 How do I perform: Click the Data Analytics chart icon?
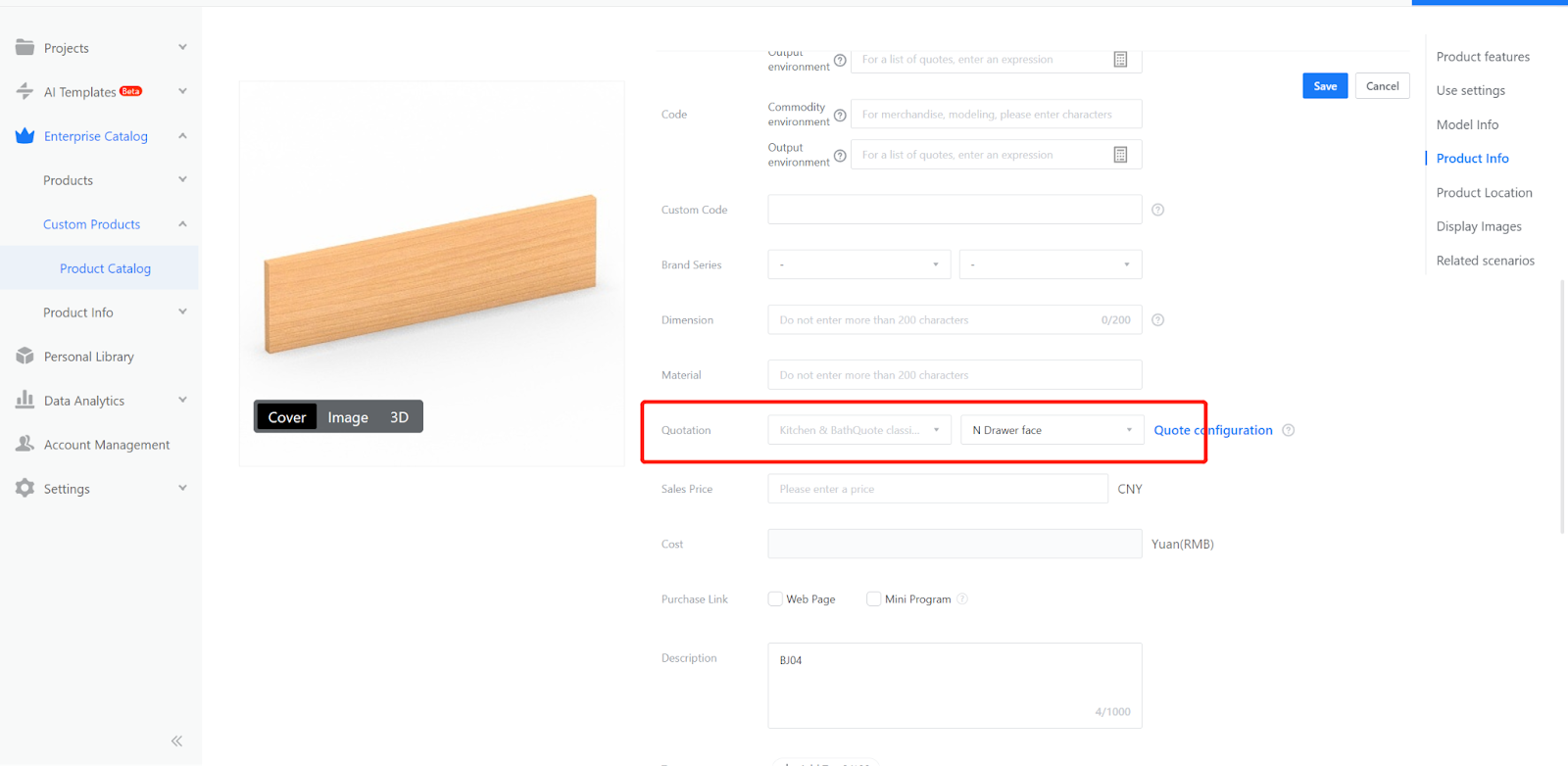[24, 400]
